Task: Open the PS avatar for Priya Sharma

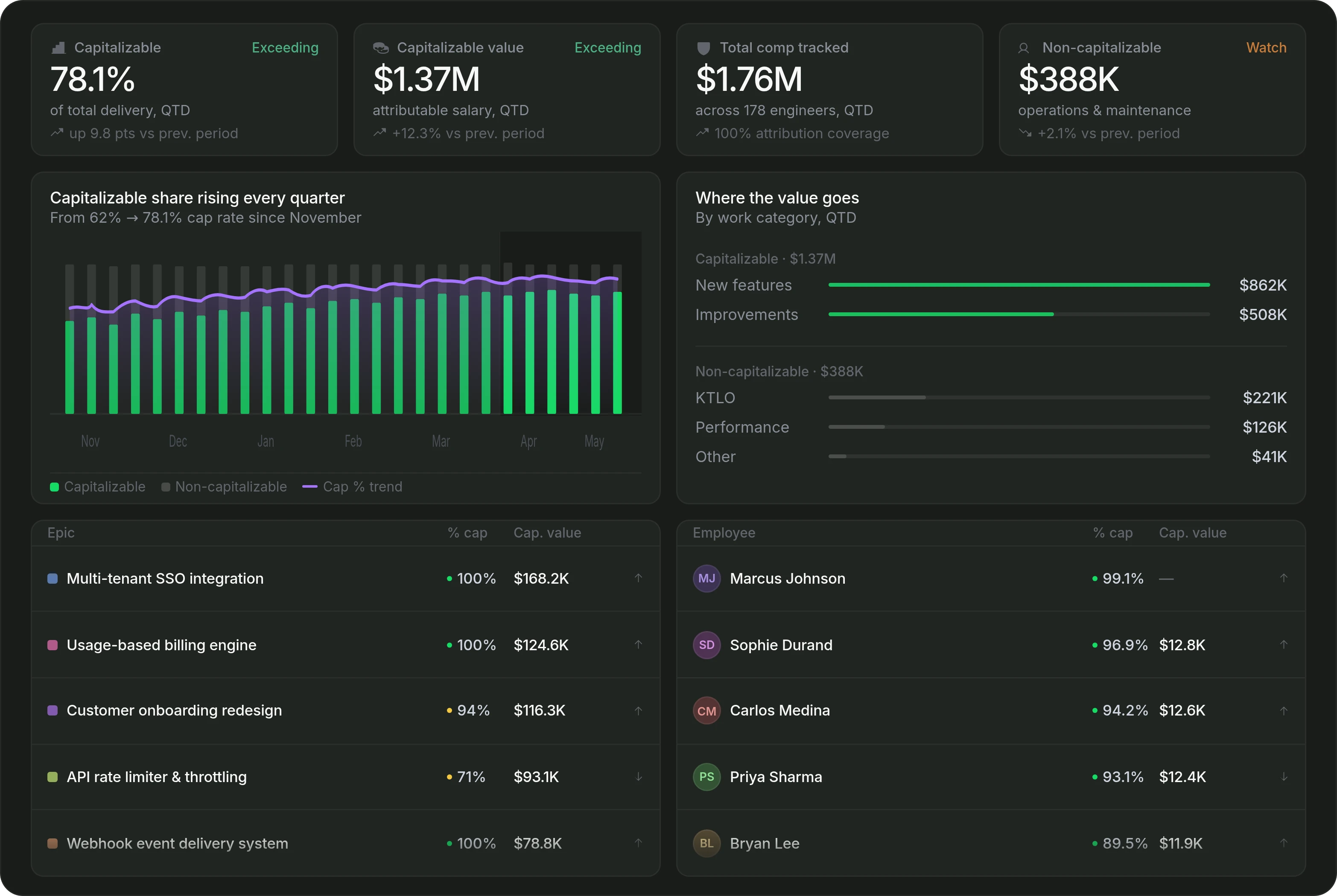Action: [706, 777]
